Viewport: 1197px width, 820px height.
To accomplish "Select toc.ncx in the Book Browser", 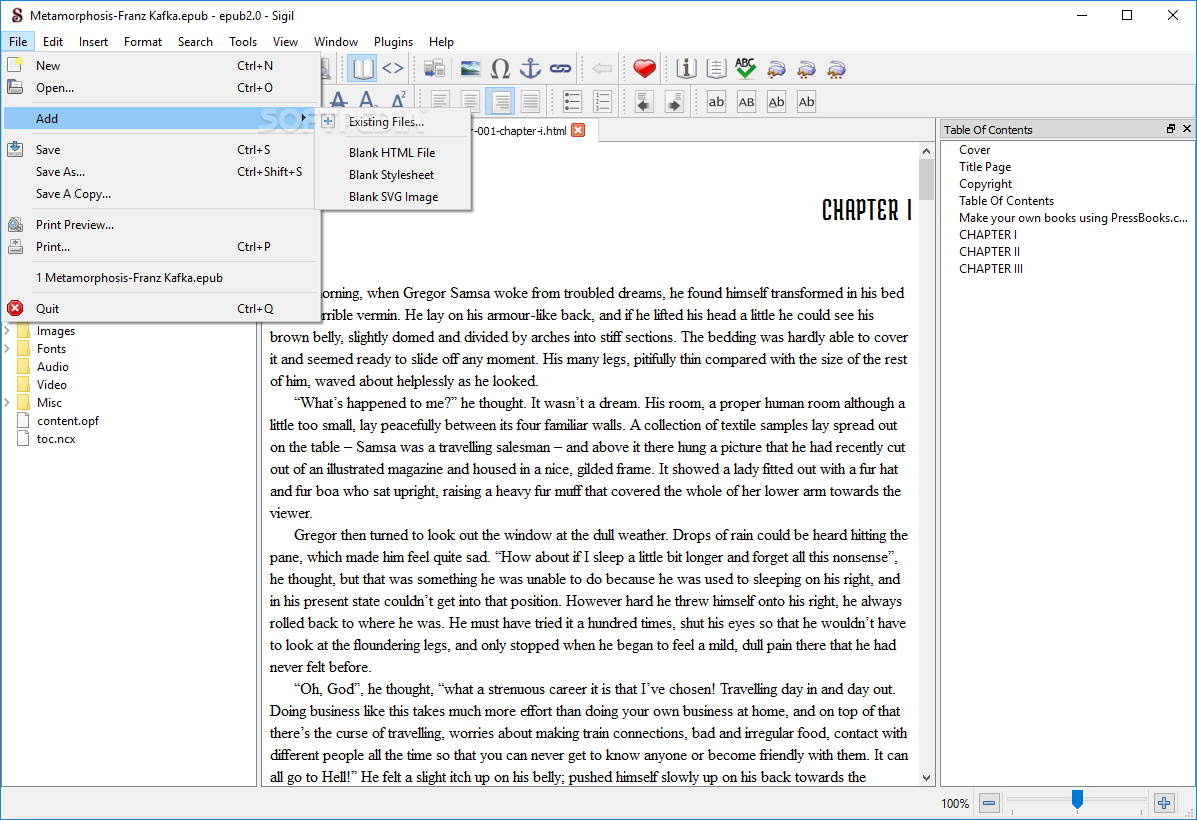I will (x=56, y=439).
